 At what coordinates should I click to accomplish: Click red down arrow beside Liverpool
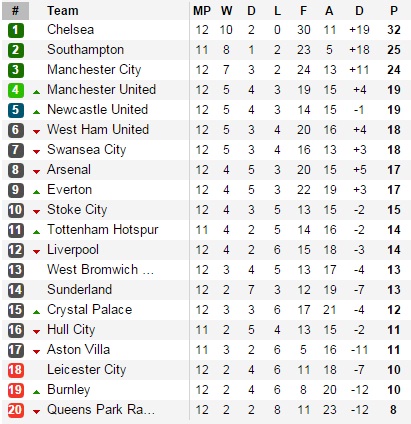[x=36, y=252]
